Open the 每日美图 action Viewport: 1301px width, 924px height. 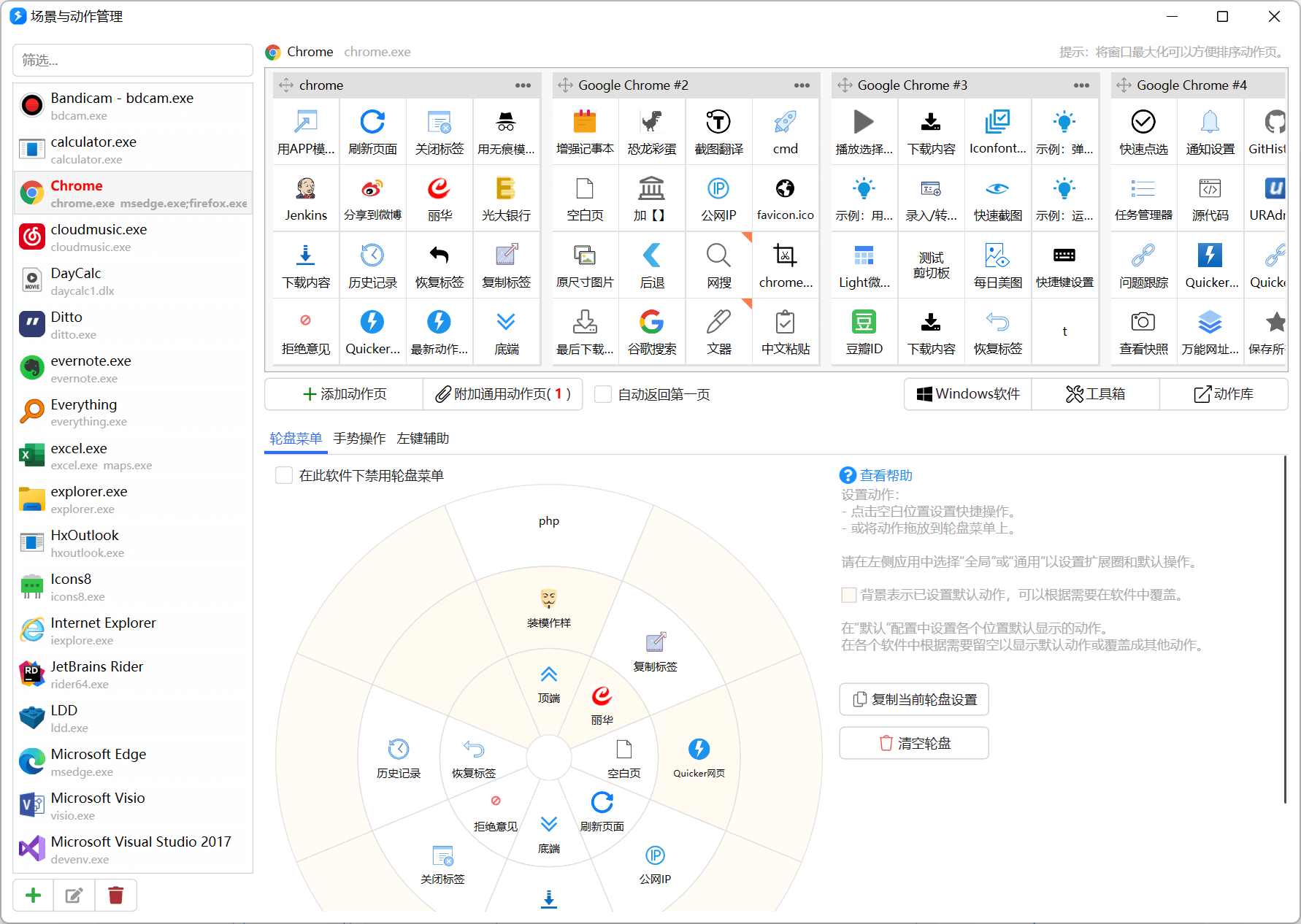997,266
